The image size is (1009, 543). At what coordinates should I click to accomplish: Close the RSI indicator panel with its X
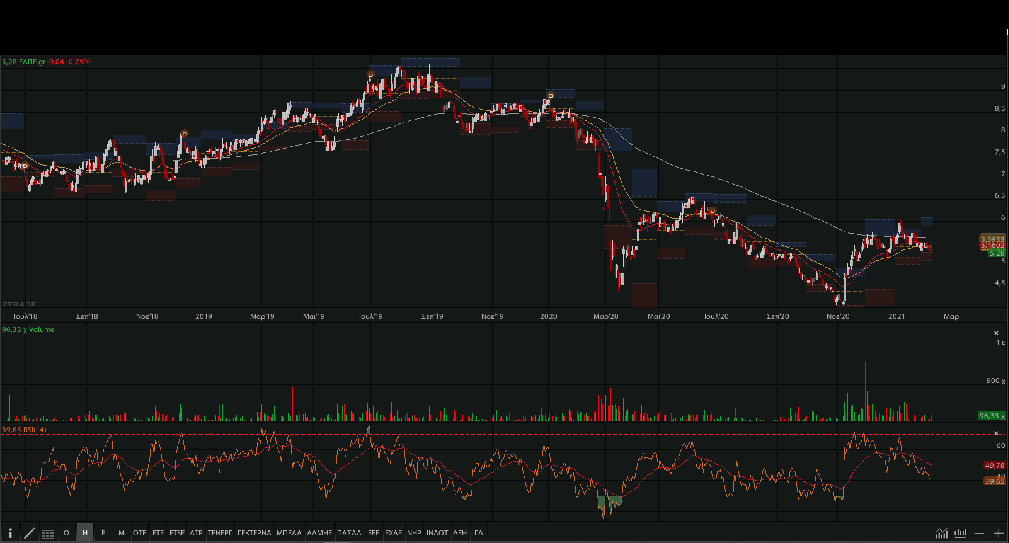(x=996, y=433)
